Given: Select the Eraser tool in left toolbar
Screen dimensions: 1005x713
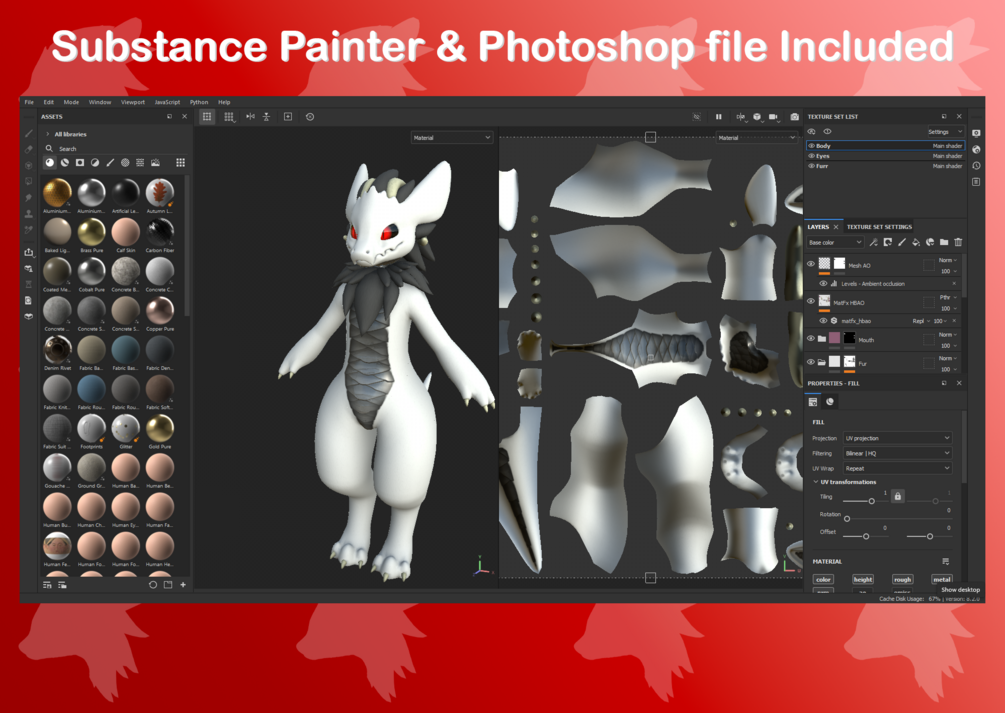Looking at the screenshot, I should [29, 149].
